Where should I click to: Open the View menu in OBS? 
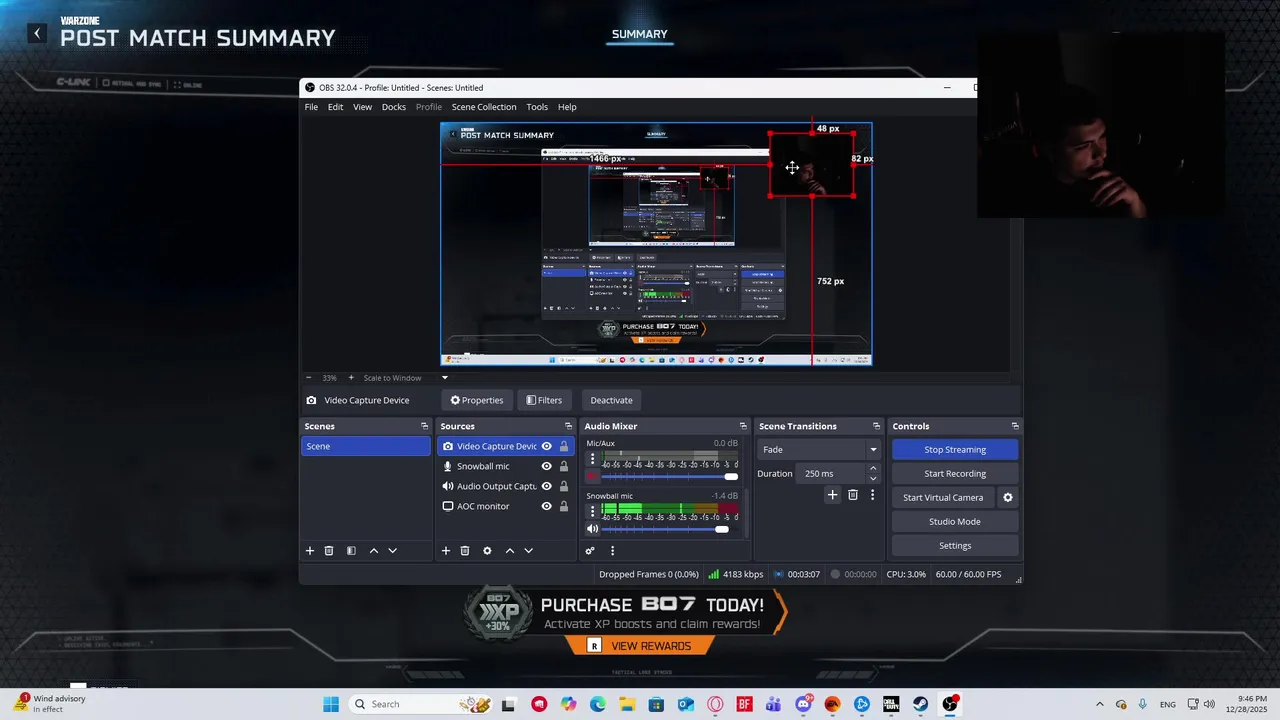coord(362,107)
